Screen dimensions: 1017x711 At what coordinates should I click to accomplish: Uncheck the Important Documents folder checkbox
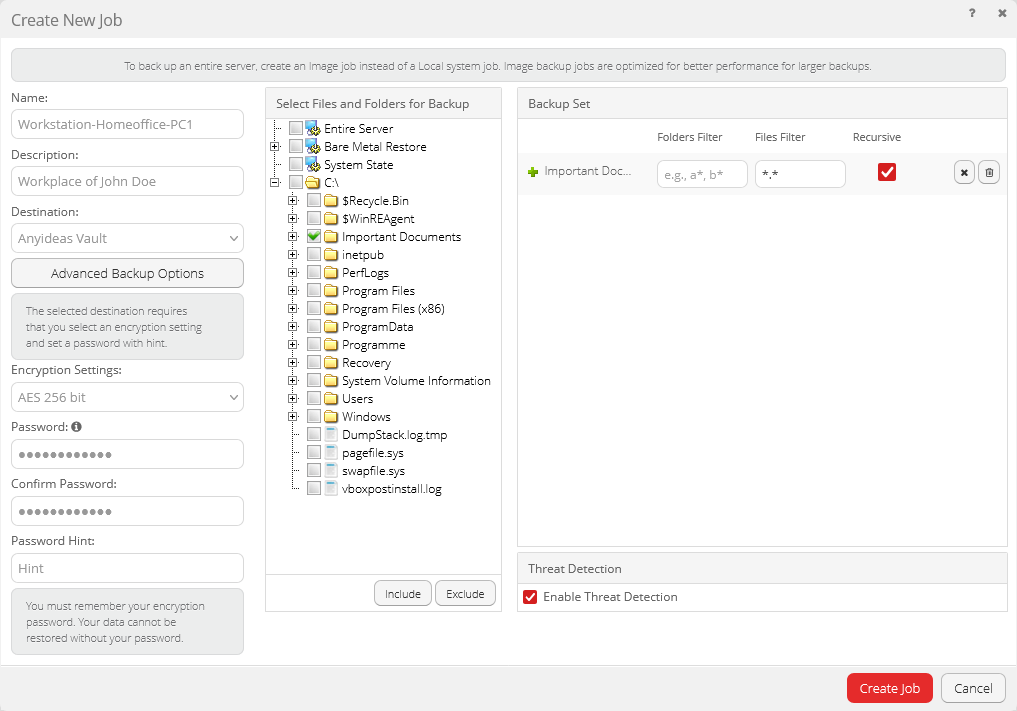pos(314,237)
